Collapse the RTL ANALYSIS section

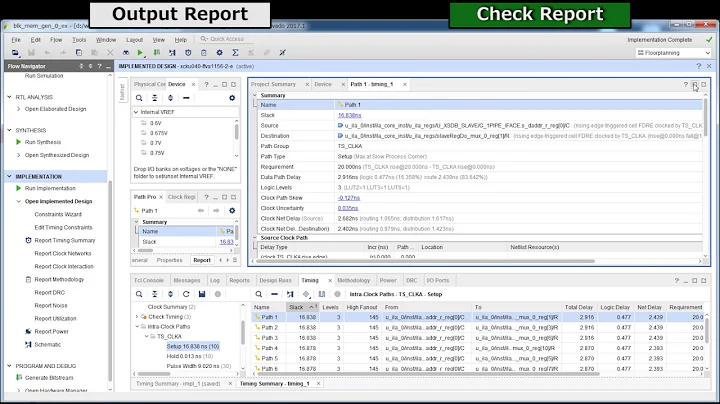click(9, 97)
